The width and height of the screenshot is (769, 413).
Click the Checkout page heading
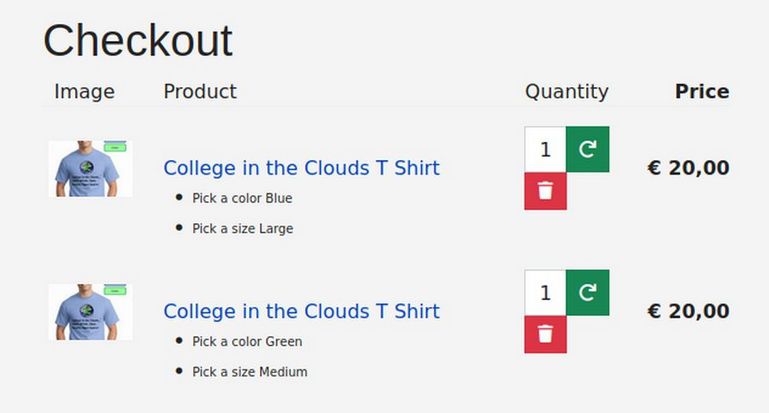pos(138,41)
